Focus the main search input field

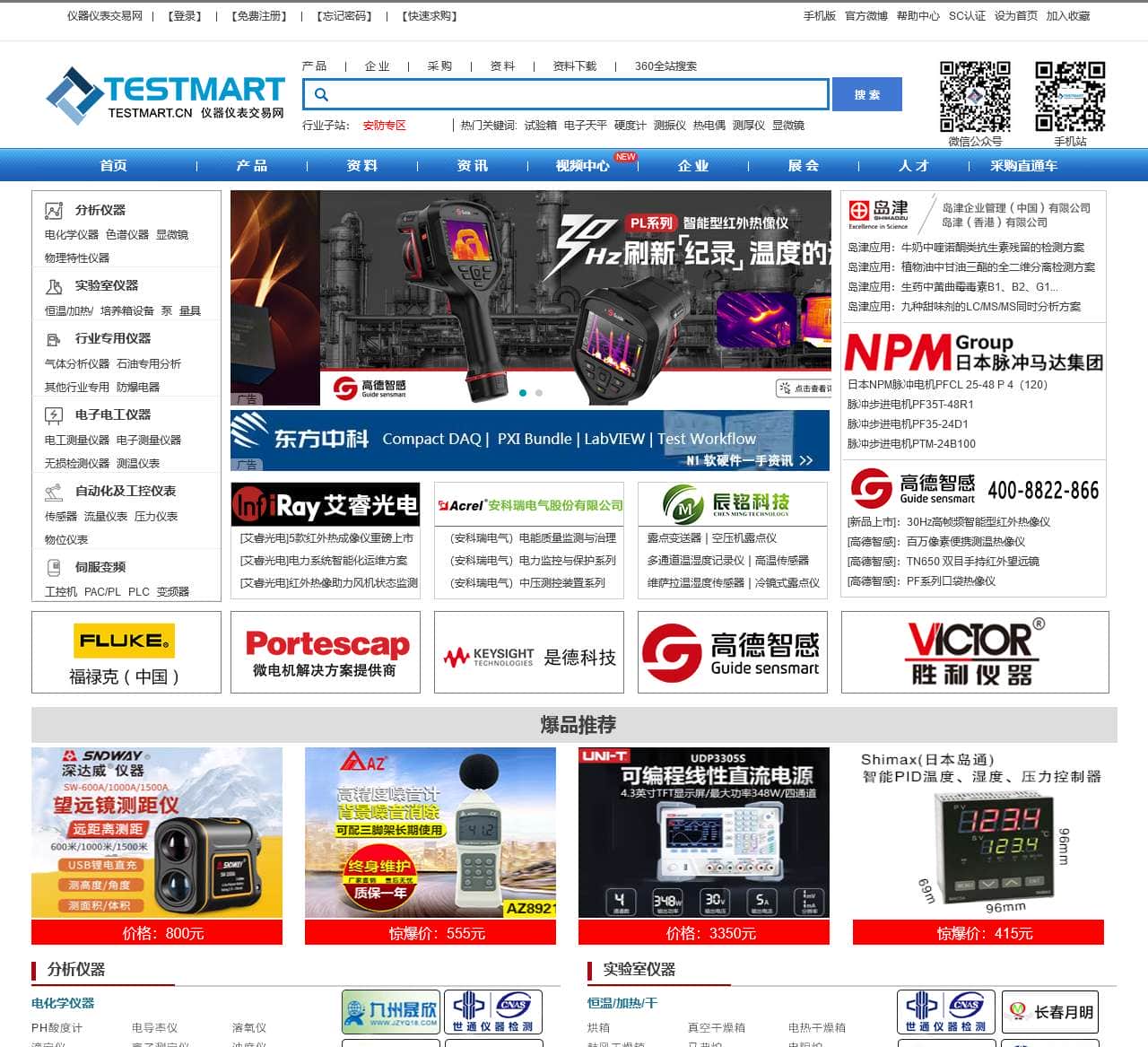566,94
